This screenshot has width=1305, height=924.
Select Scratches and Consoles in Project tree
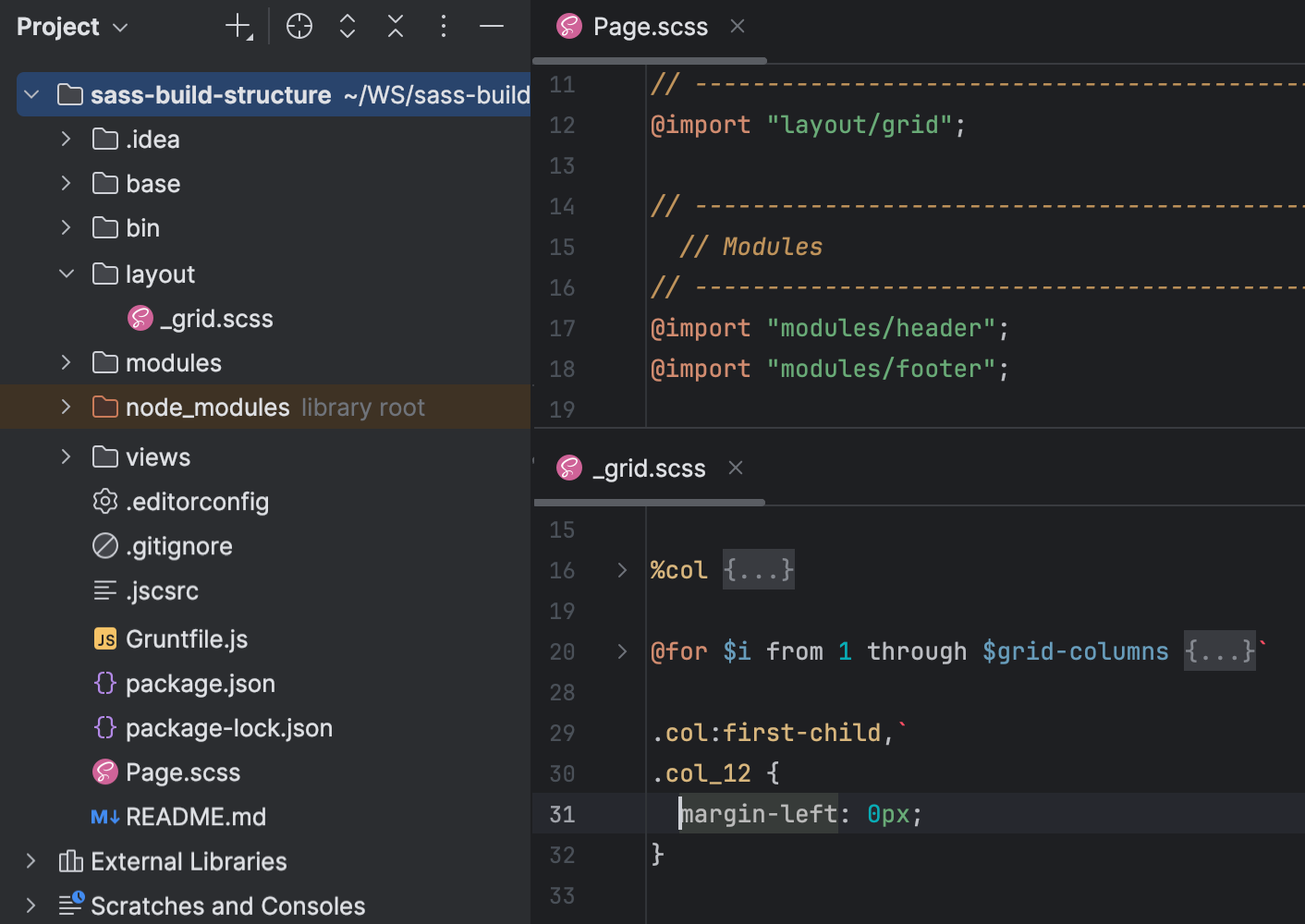coord(226,905)
